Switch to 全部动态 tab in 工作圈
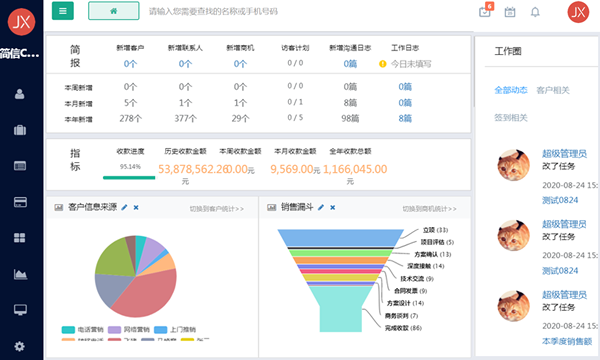The width and height of the screenshot is (600, 360). coord(511,90)
